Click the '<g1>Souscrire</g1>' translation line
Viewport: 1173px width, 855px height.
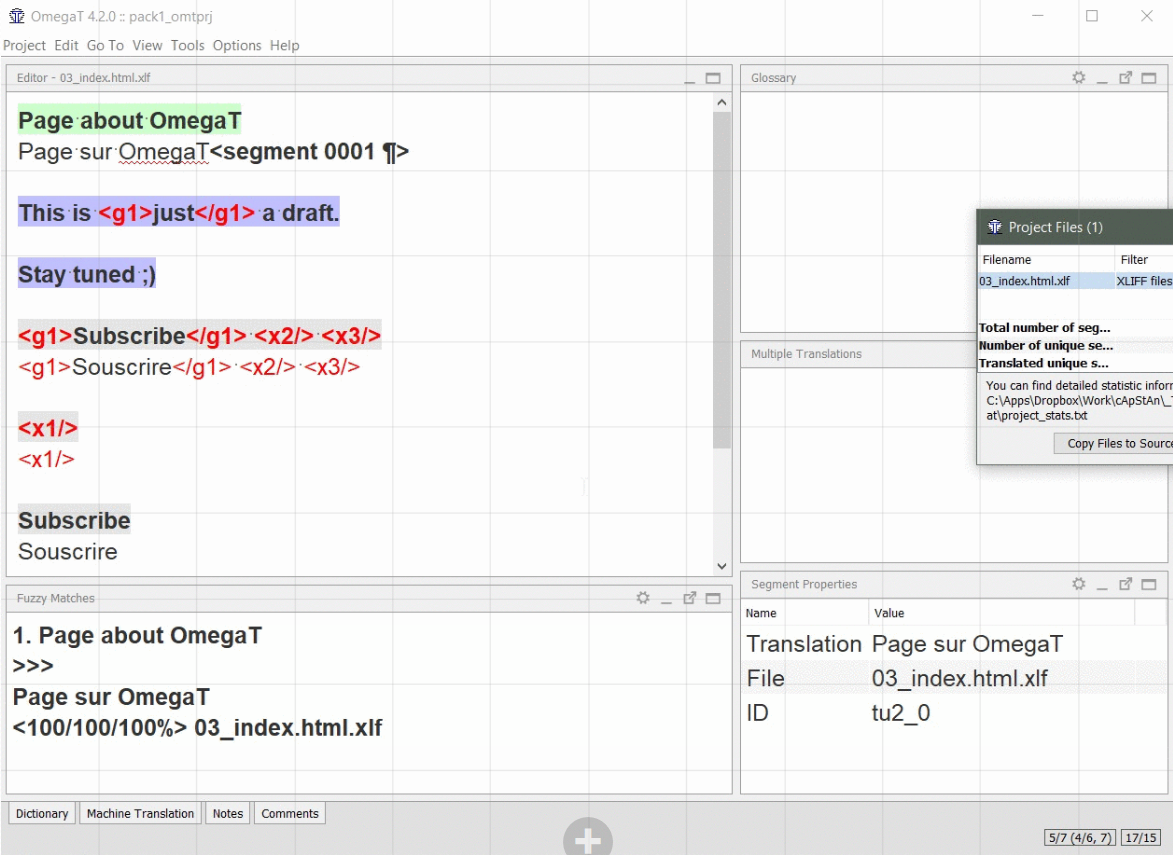[189, 367]
